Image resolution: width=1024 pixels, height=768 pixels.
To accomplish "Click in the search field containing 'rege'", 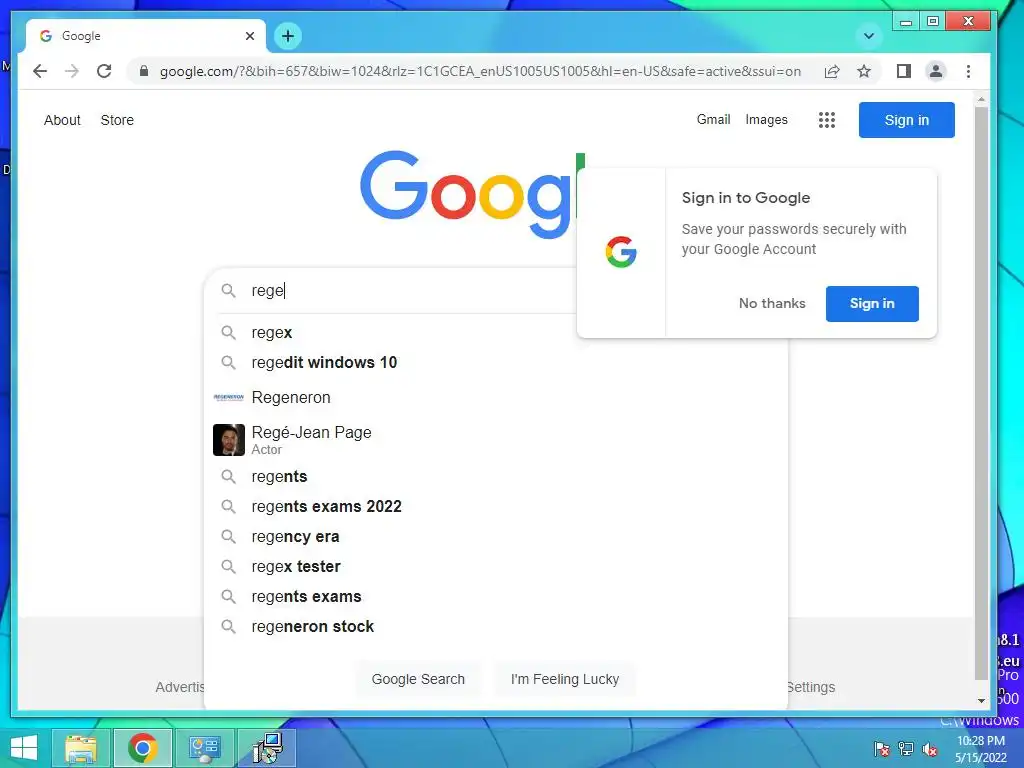I will pyautogui.click(x=411, y=291).
